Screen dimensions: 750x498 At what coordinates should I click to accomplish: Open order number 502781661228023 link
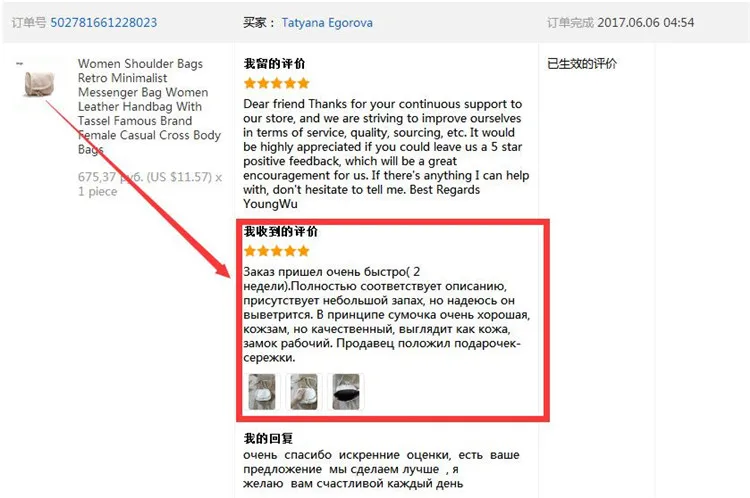(x=104, y=22)
